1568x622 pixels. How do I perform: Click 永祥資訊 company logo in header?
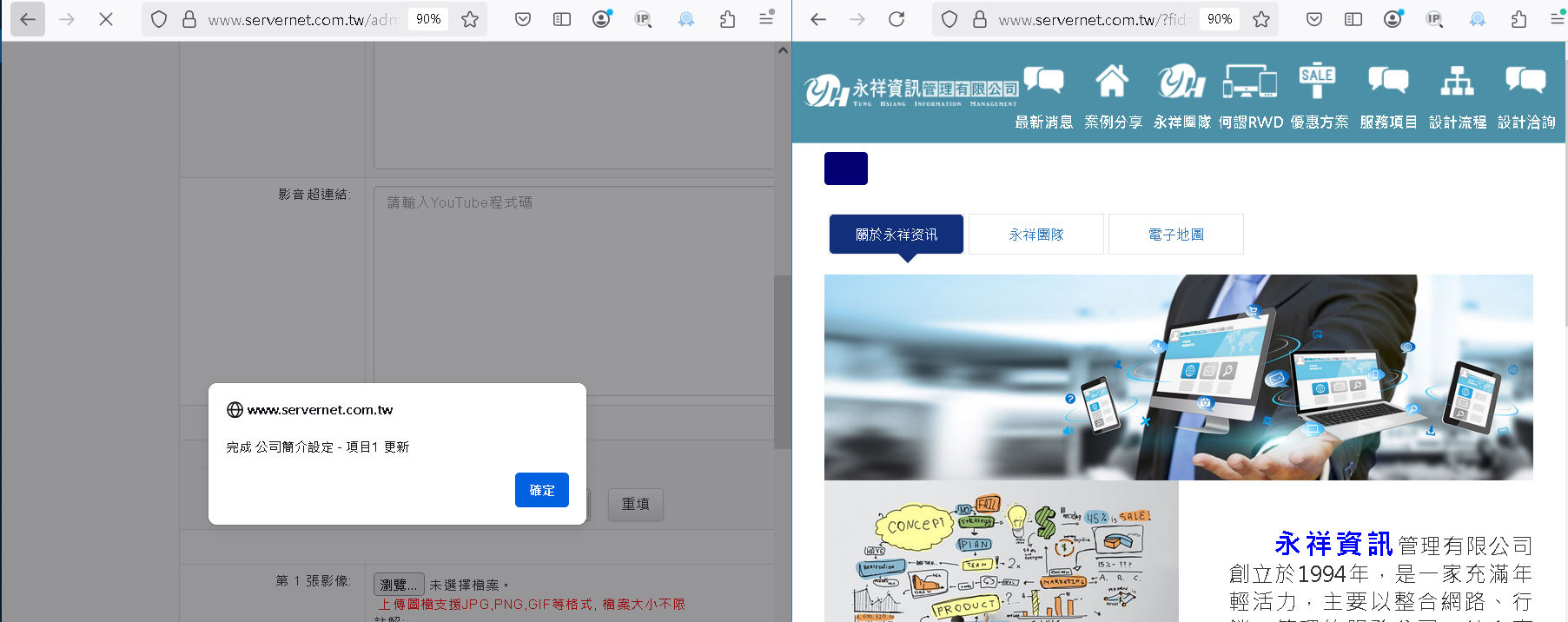tap(910, 89)
